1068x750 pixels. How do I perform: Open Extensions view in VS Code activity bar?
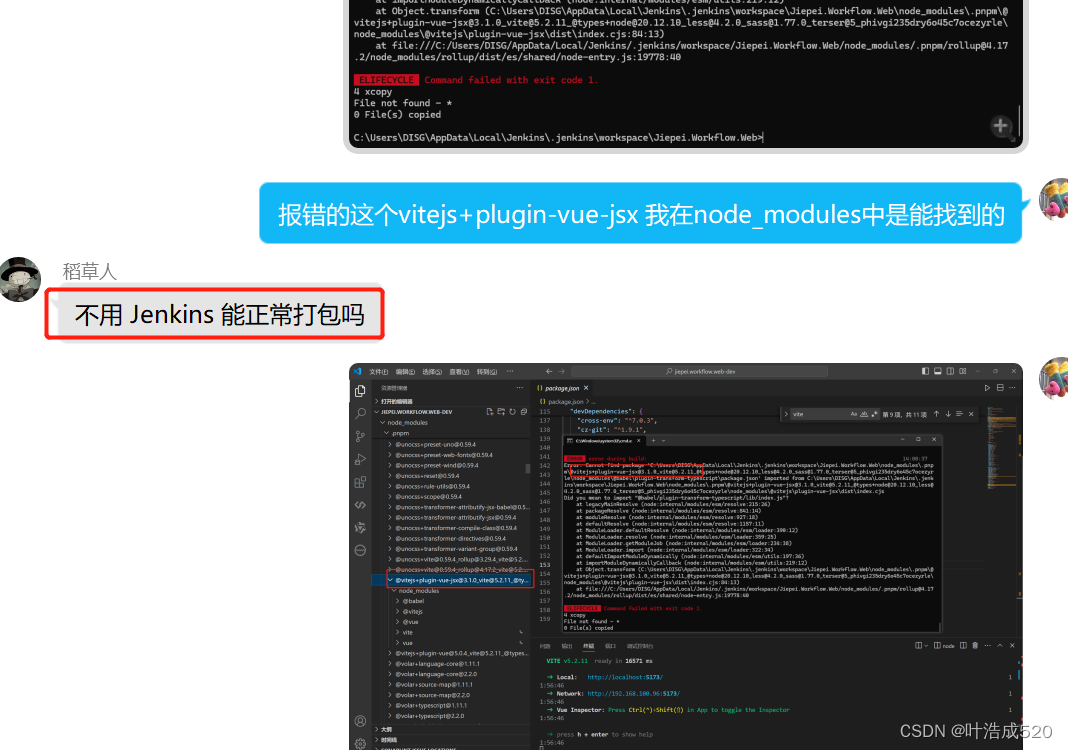360,482
